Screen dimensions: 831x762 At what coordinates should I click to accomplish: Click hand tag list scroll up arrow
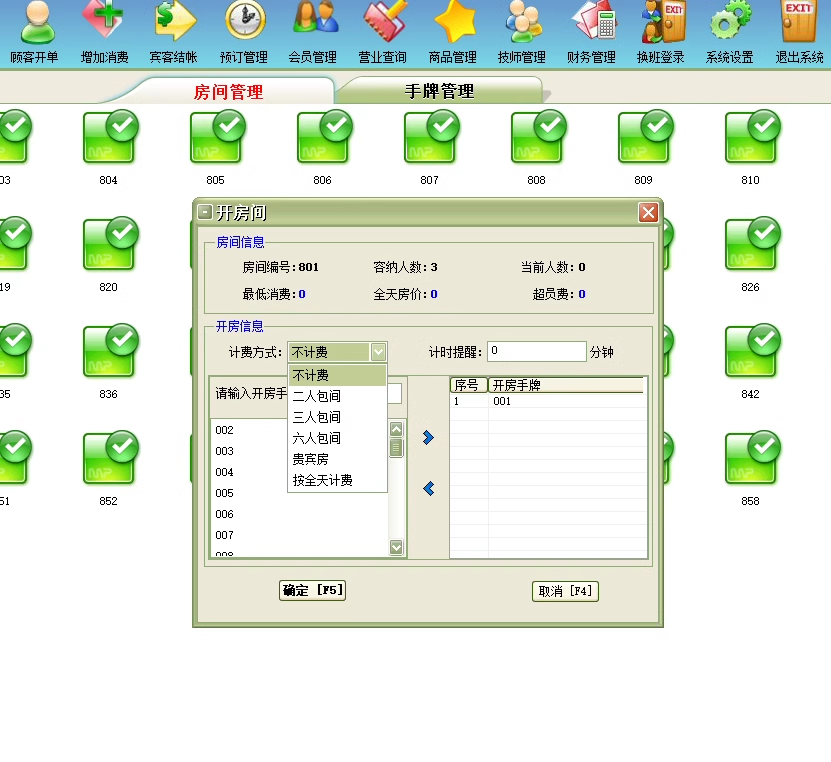[396, 429]
